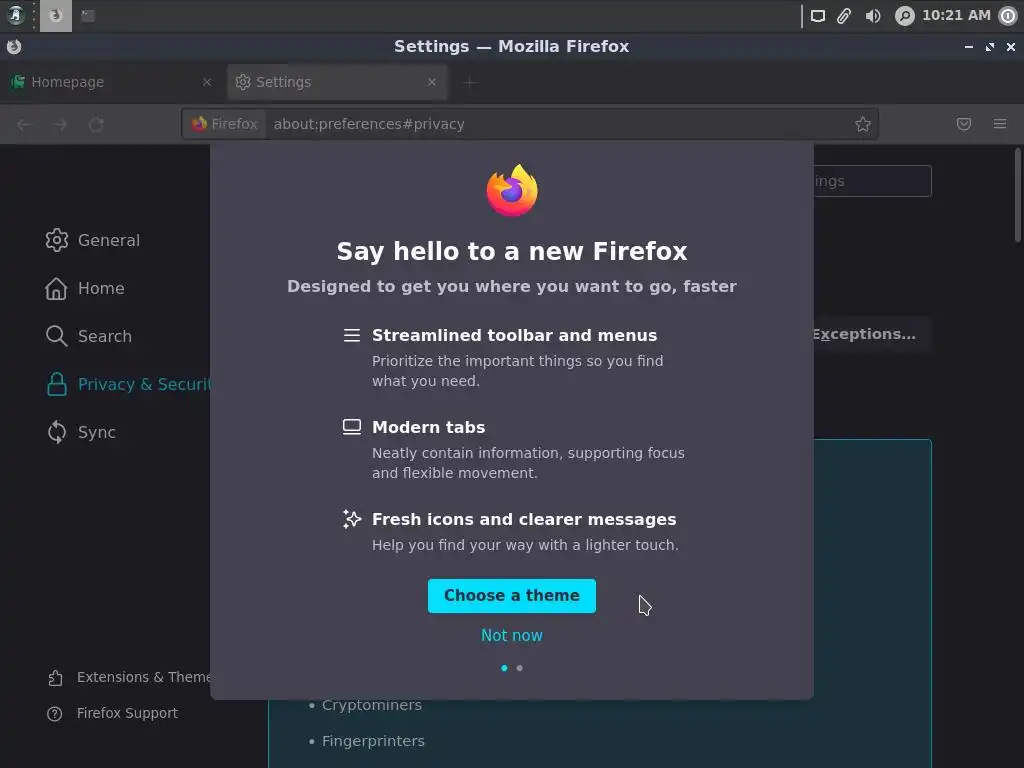The image size is (1024, 768).
Task: Go forward one page
Action: [x=60, y=124]
